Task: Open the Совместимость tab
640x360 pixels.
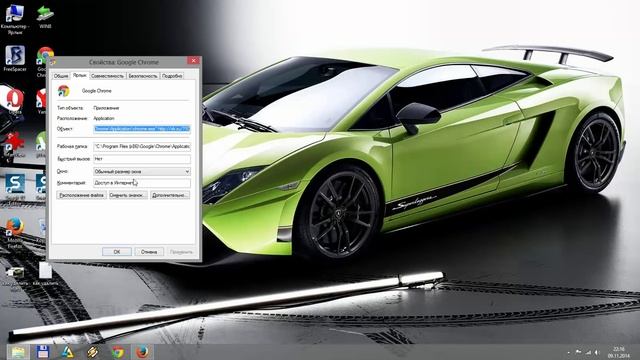Action: pos(107,76)
